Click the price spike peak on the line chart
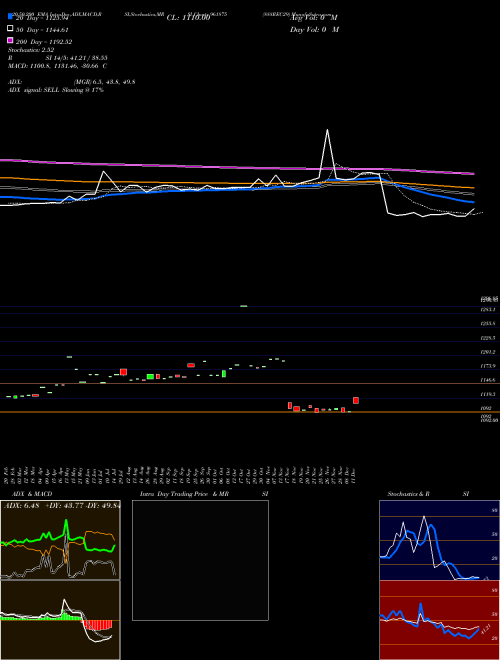 click(x=327, y=130)
